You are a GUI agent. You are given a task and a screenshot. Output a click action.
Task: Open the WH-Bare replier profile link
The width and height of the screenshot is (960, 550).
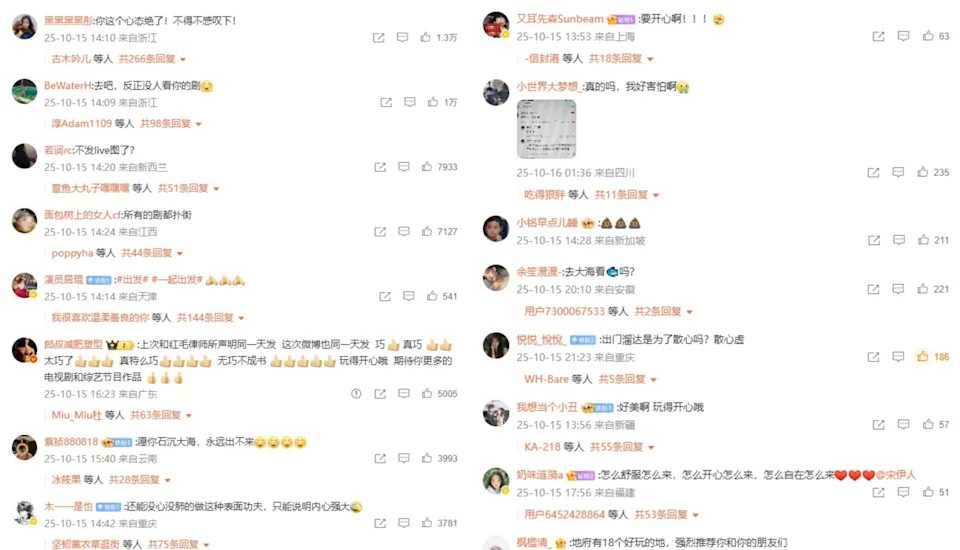click(x=546, y=379)
